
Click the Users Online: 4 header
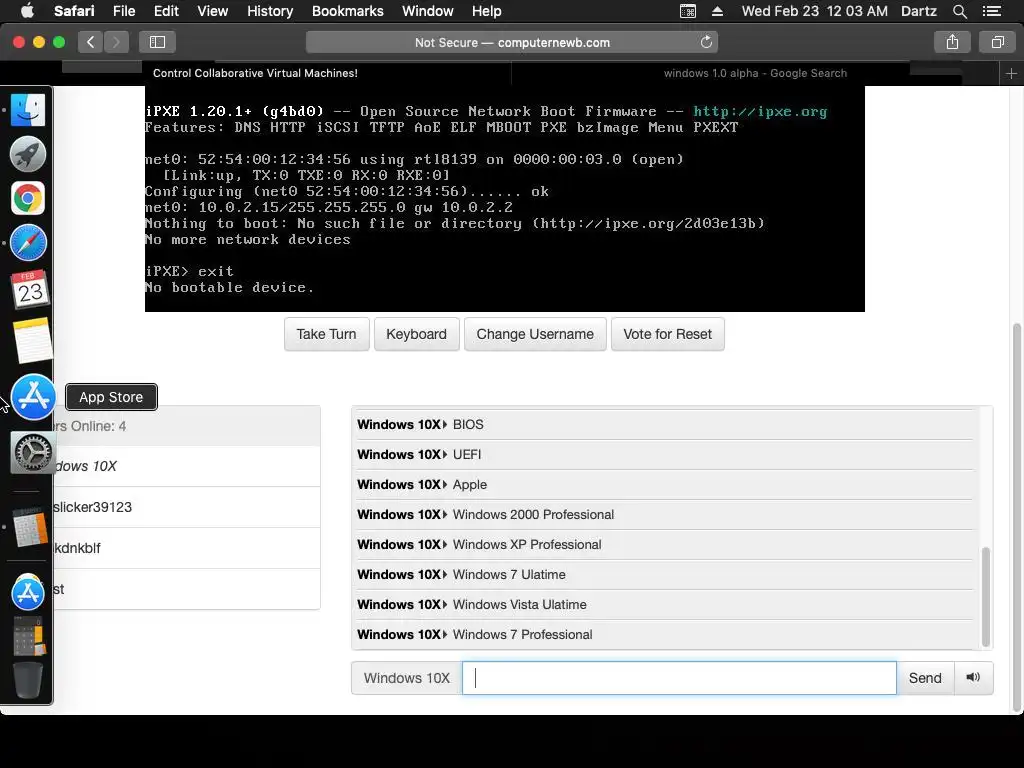186,426
